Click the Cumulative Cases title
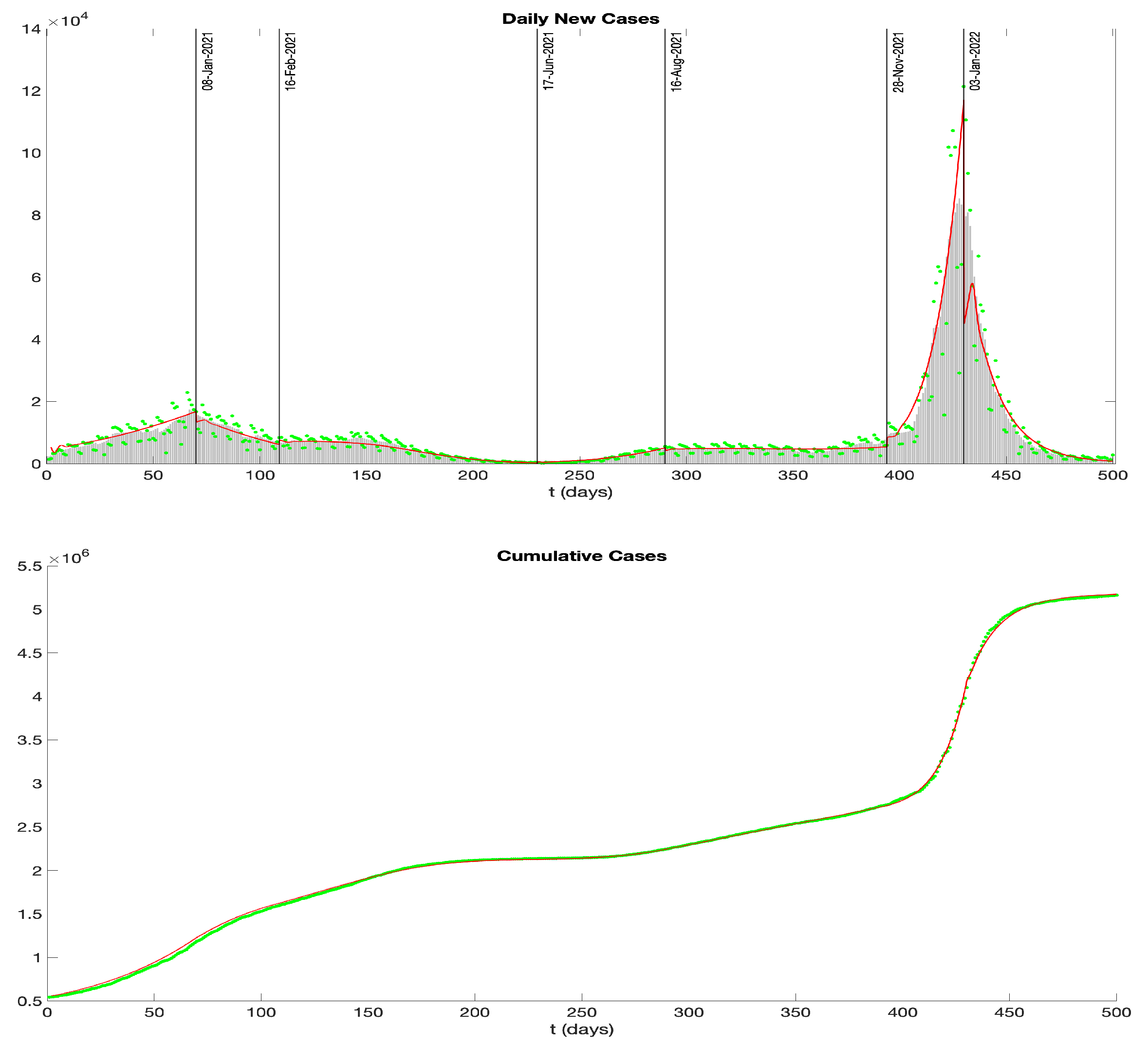1148x1046 pixels. pyautogui.click(x=581, y=556)
